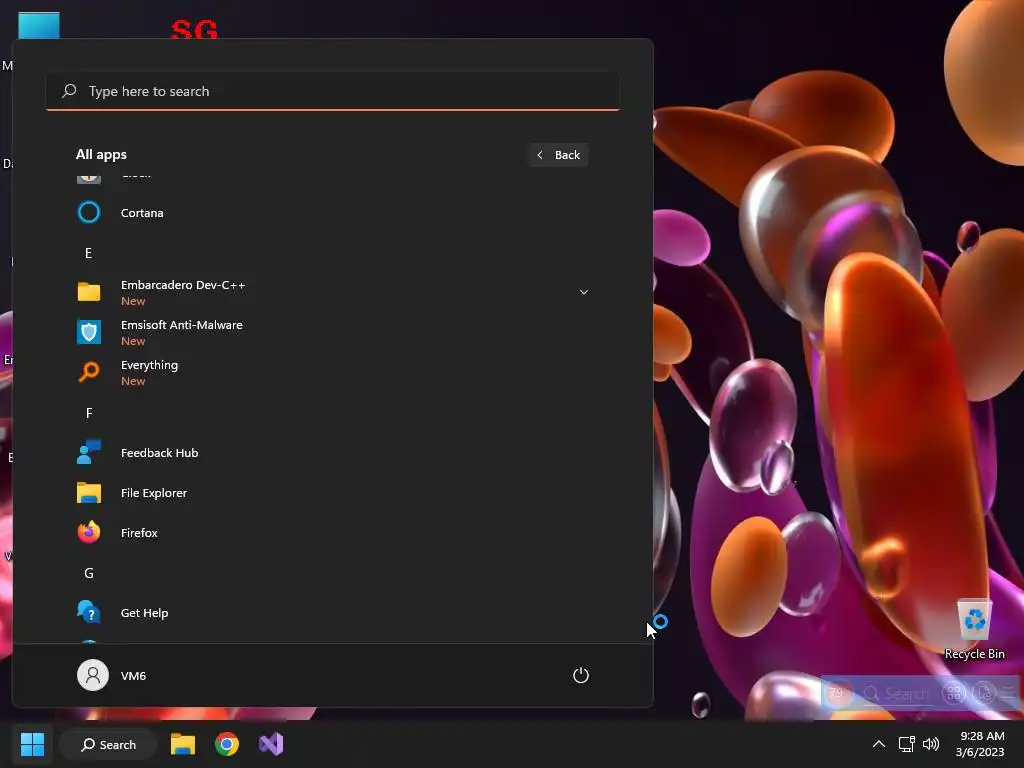Click the Power button in Start menu
Image resolution: width=1024 pixels, height=768 pixels.
tap(581, 675)
